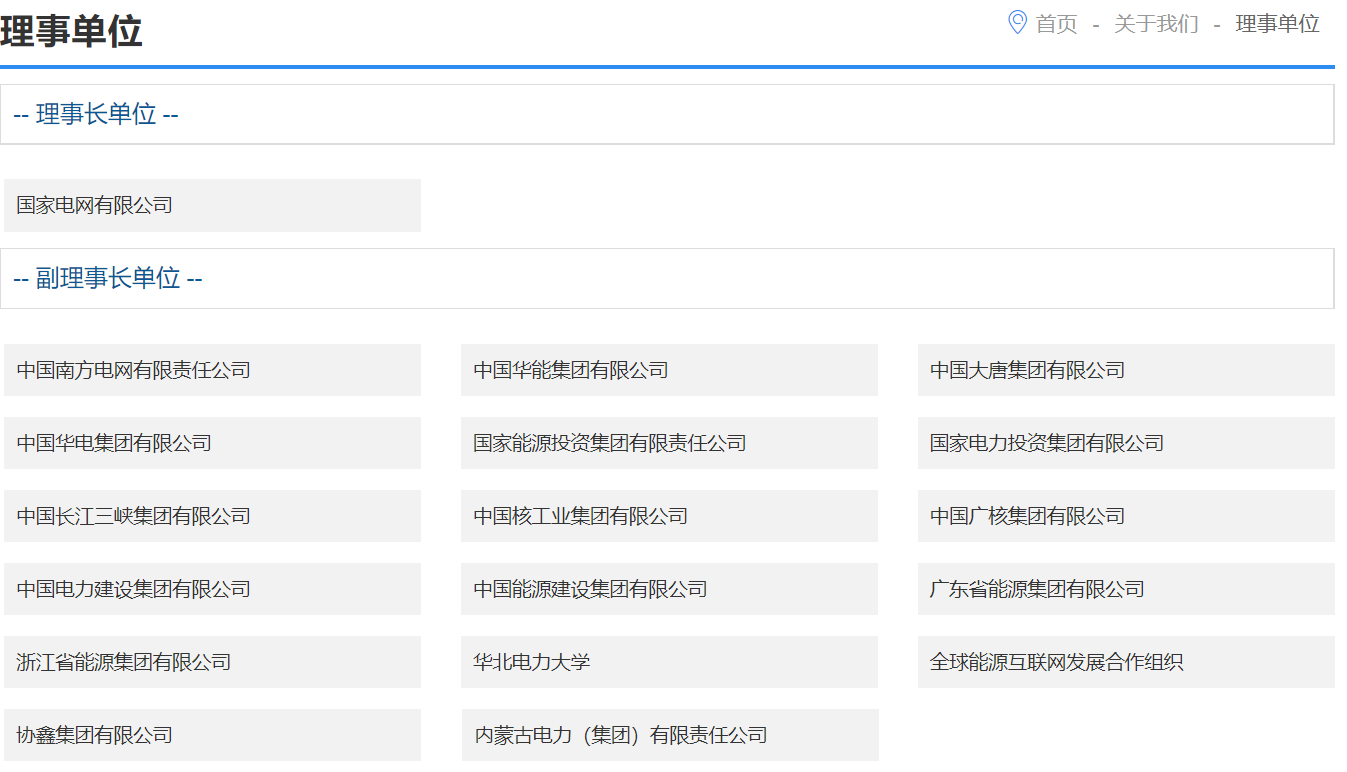This screenshot has height=772, width=1347.
Task: Click the -- 副理事长单位 -- section header
Action: [x=667, y=278]
